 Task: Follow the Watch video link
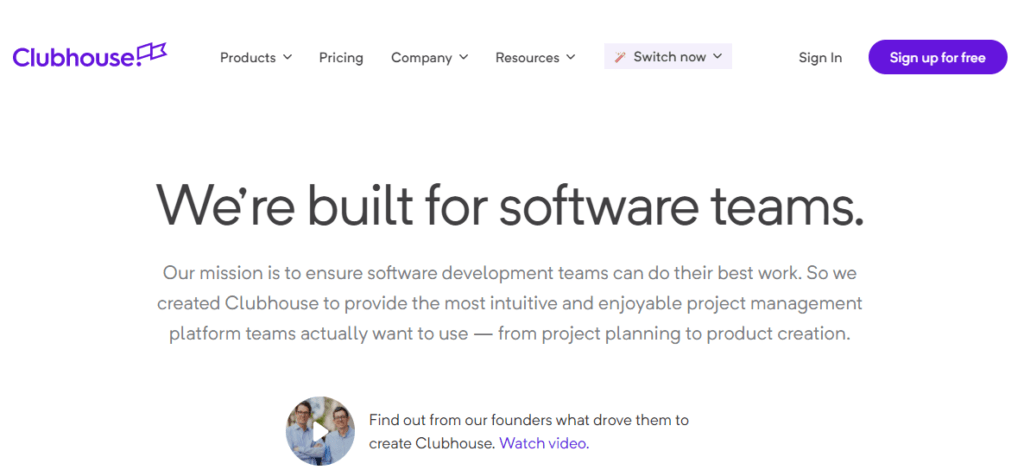click(x=544, y=443)
